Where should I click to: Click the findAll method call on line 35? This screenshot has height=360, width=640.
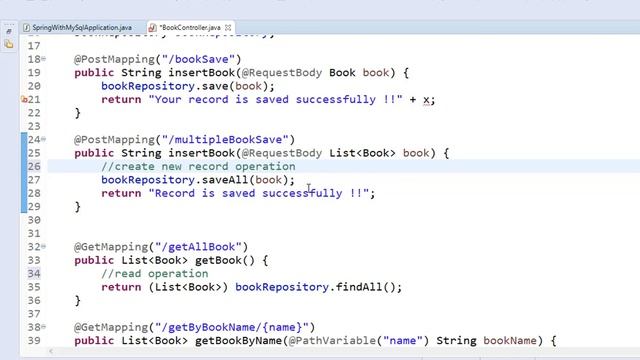pos(359,287)
